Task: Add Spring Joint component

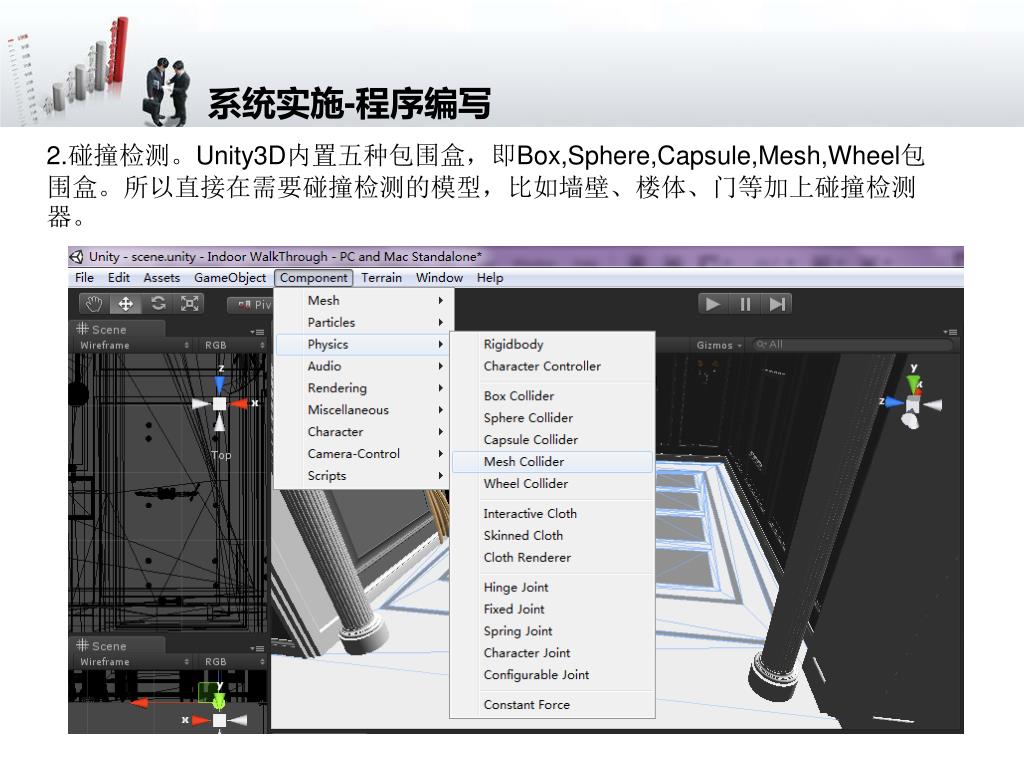Action: click(x=552, y=631)
